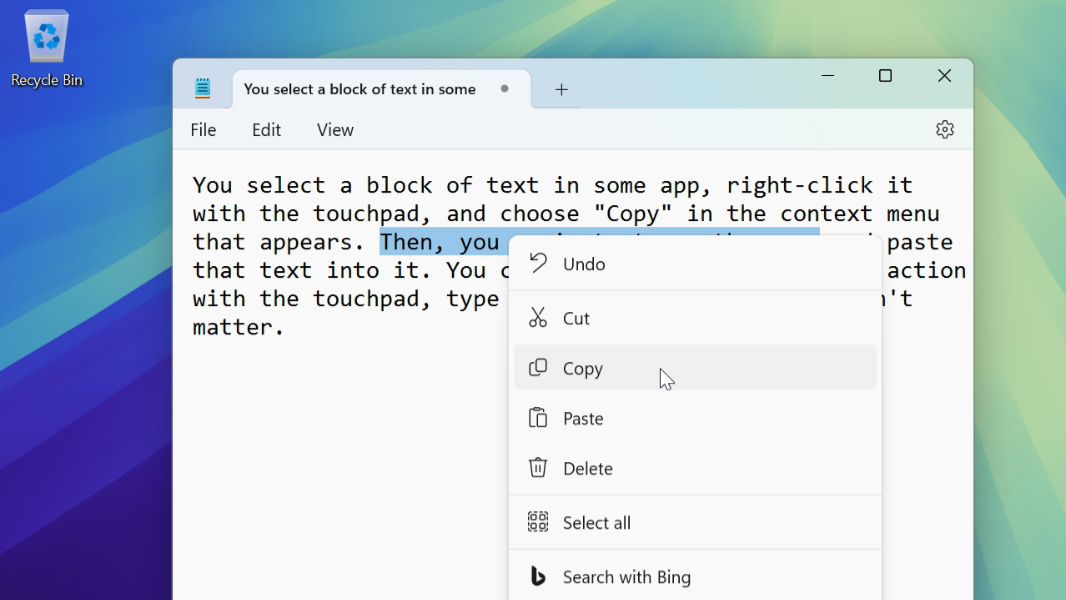
Task: Click the Bing logo beside Search with Bing
Action: coord(538,576)
